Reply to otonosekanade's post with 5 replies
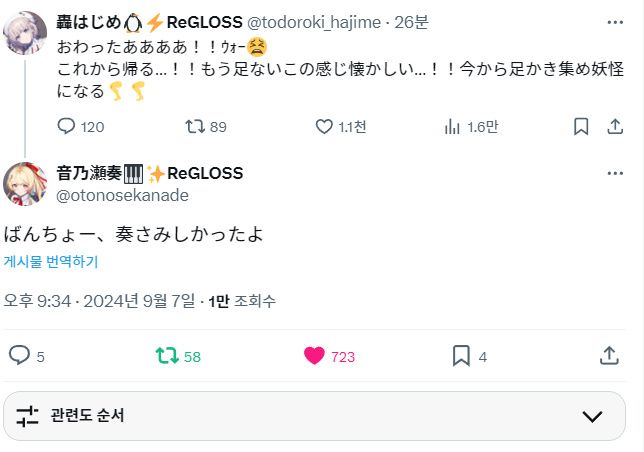This screenshot has width=644, height=452. [x=27, y=356]
